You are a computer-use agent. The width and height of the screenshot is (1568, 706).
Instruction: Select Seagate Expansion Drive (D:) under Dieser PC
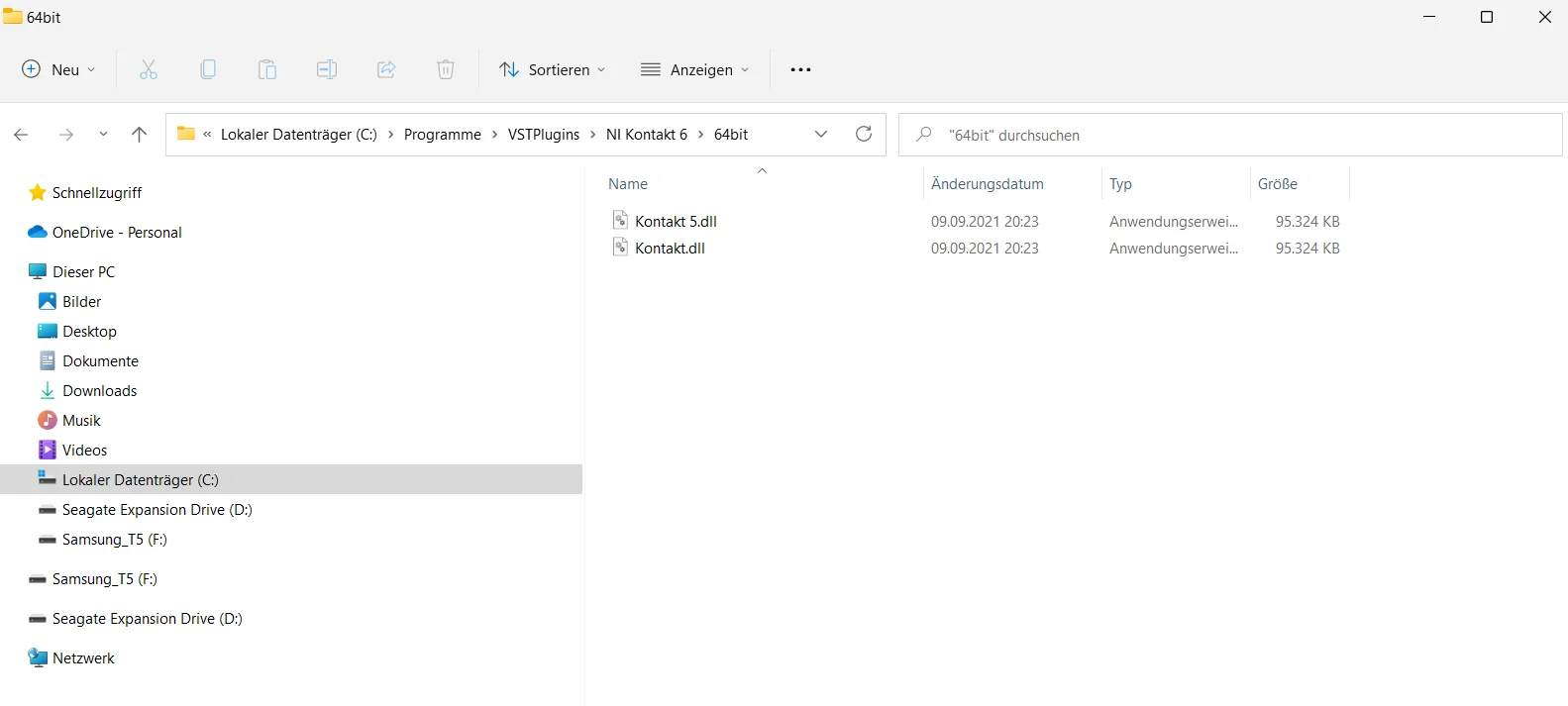tap(157, 510)
